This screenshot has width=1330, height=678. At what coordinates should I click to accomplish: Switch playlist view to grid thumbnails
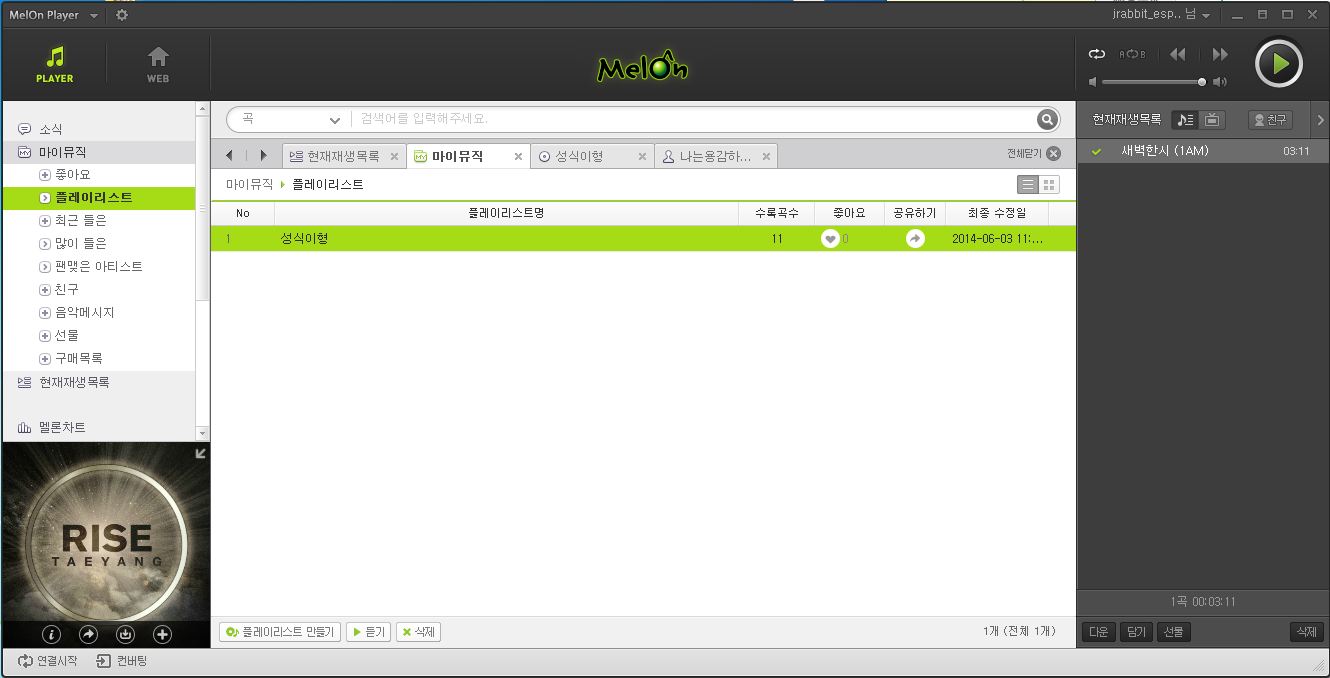coord(1049,185)
